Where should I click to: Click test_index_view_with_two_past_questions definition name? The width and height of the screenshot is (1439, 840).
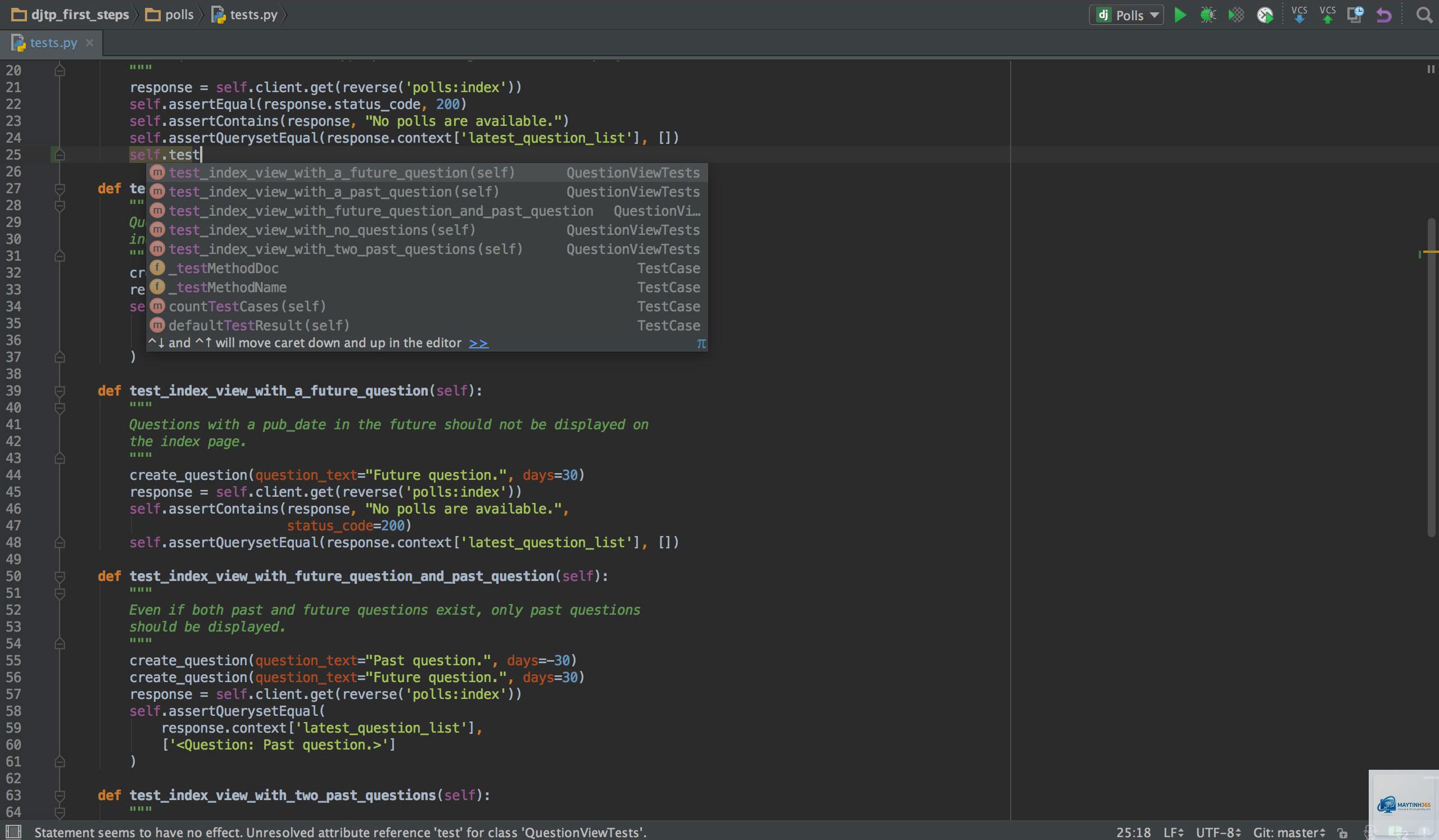283,796
